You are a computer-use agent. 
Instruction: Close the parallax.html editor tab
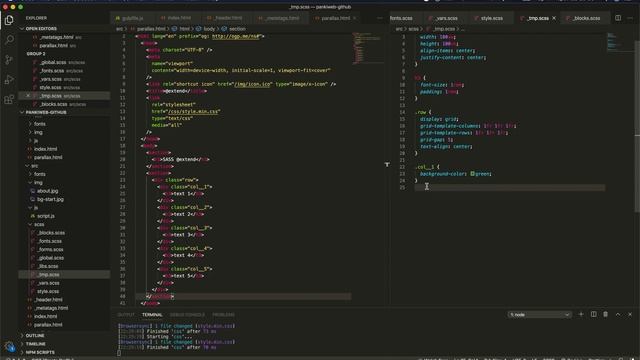[x=354, y=18]
